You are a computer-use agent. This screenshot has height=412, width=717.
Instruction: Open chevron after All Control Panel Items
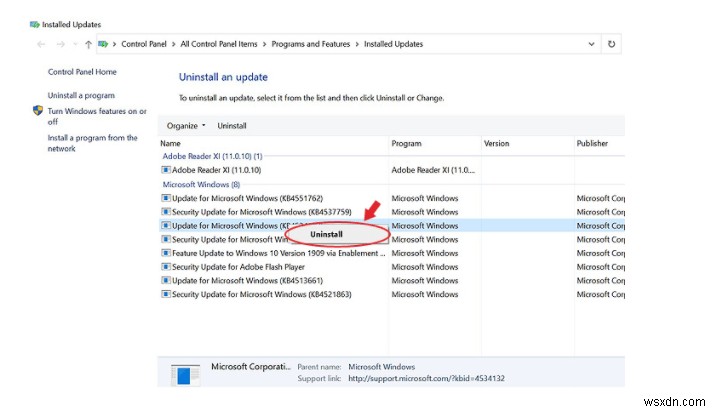click(264, 44)
